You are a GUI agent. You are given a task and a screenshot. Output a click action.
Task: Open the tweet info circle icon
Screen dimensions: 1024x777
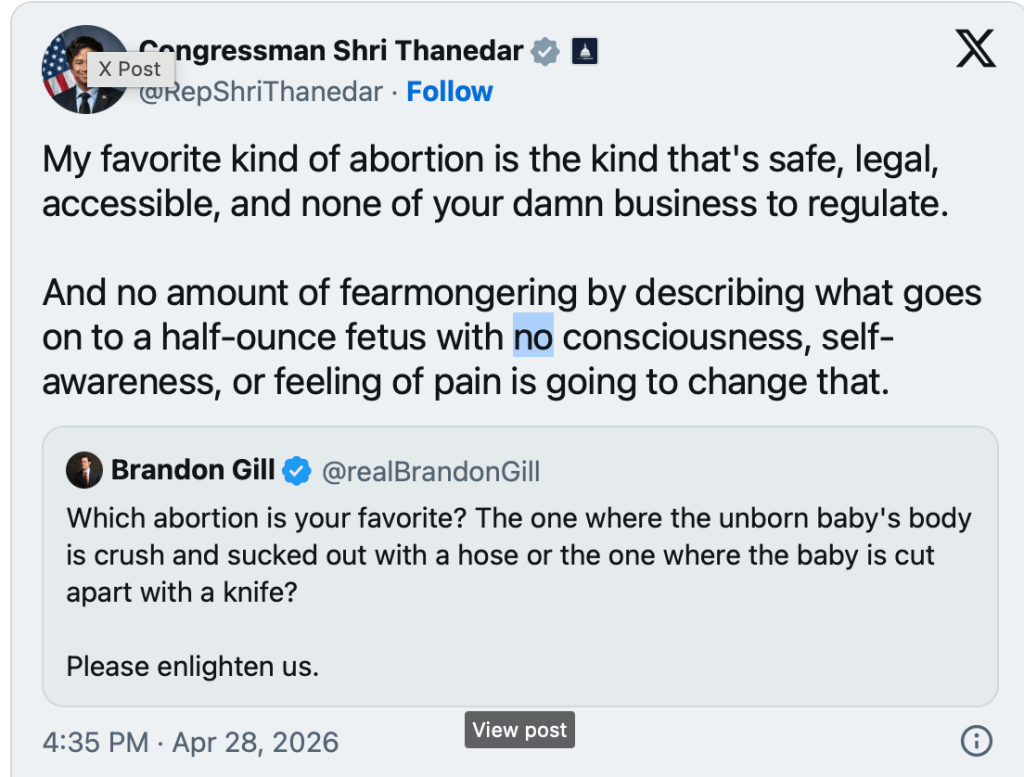point(975,741)
